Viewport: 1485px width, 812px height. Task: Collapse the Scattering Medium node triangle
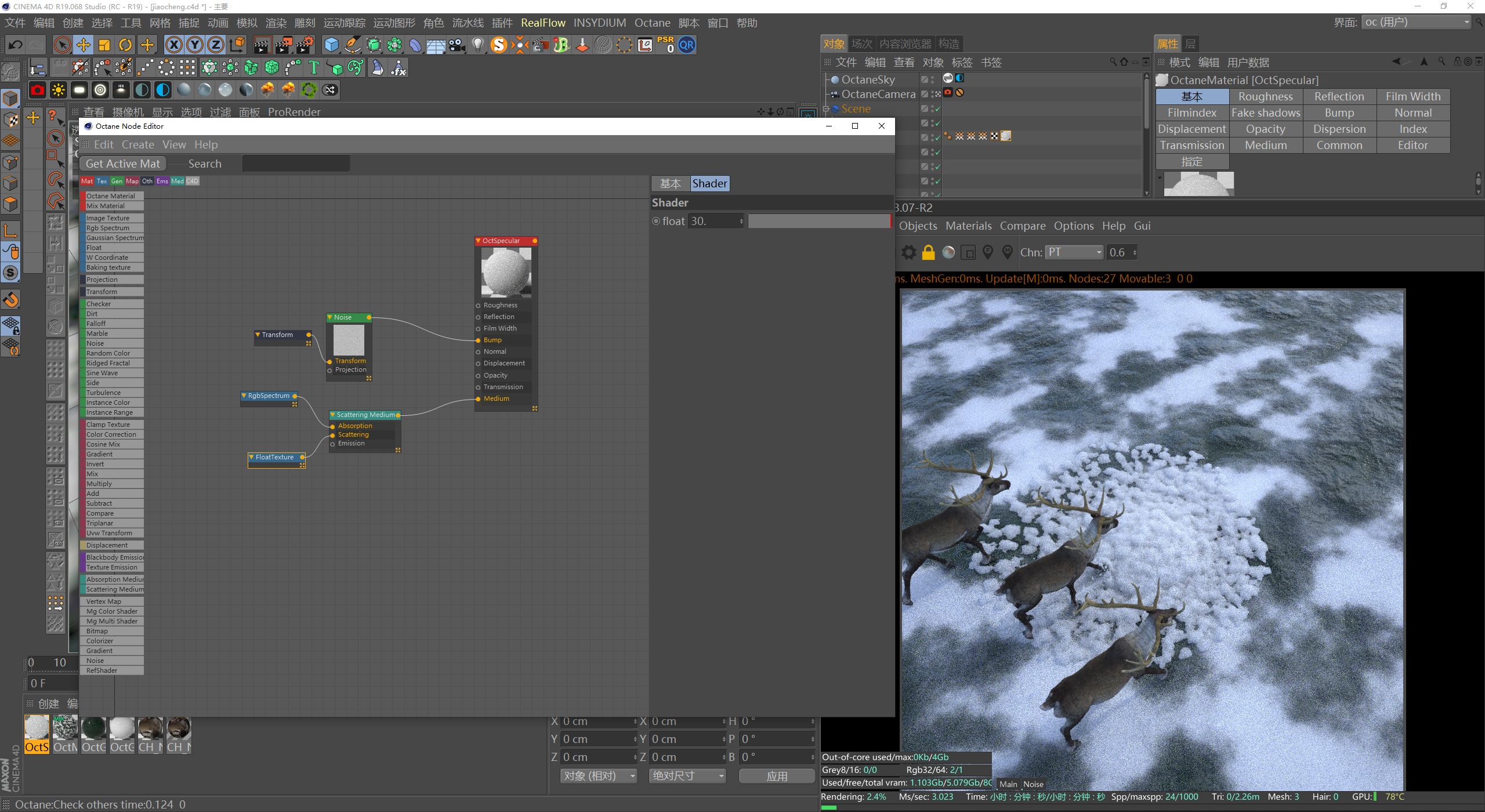[x=333, y=415]
